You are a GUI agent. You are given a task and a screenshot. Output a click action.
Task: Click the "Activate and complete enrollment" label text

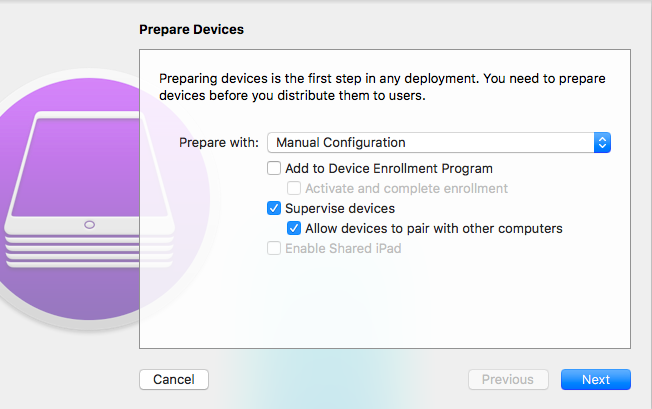(x=406, y=189)
